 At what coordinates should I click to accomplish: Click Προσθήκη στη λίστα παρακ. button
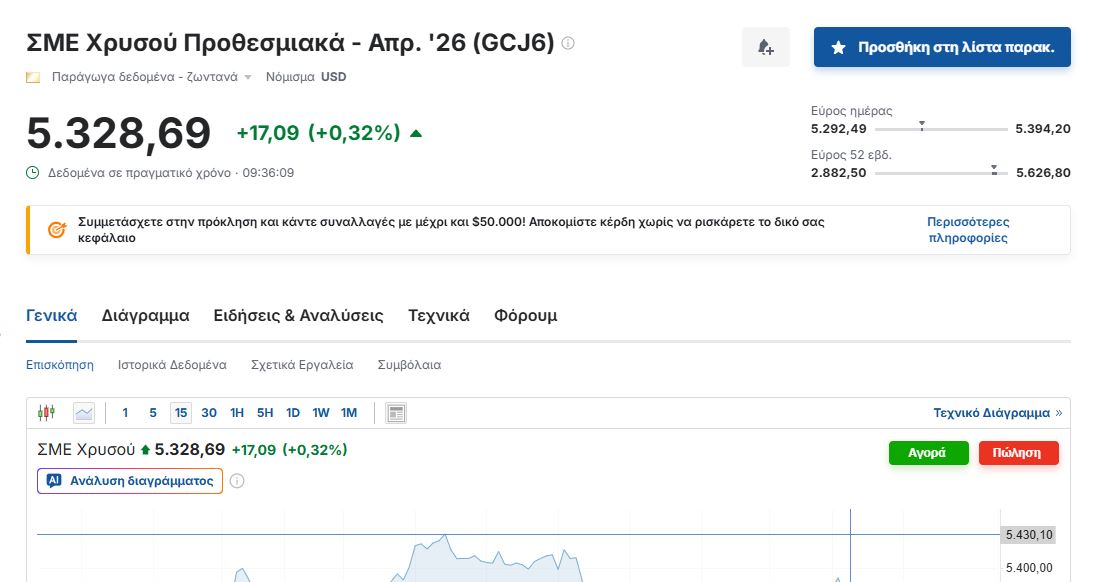942,47
